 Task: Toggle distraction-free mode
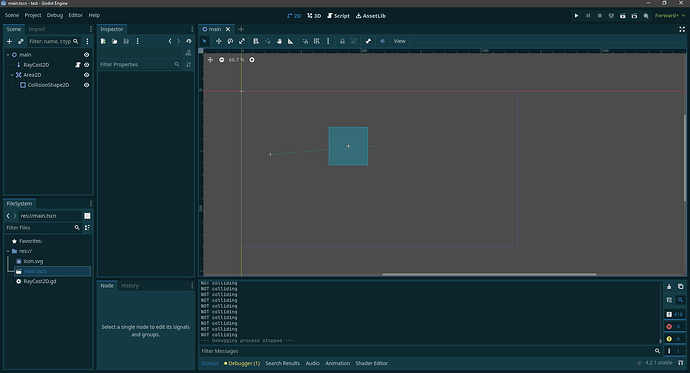[682, 29]
